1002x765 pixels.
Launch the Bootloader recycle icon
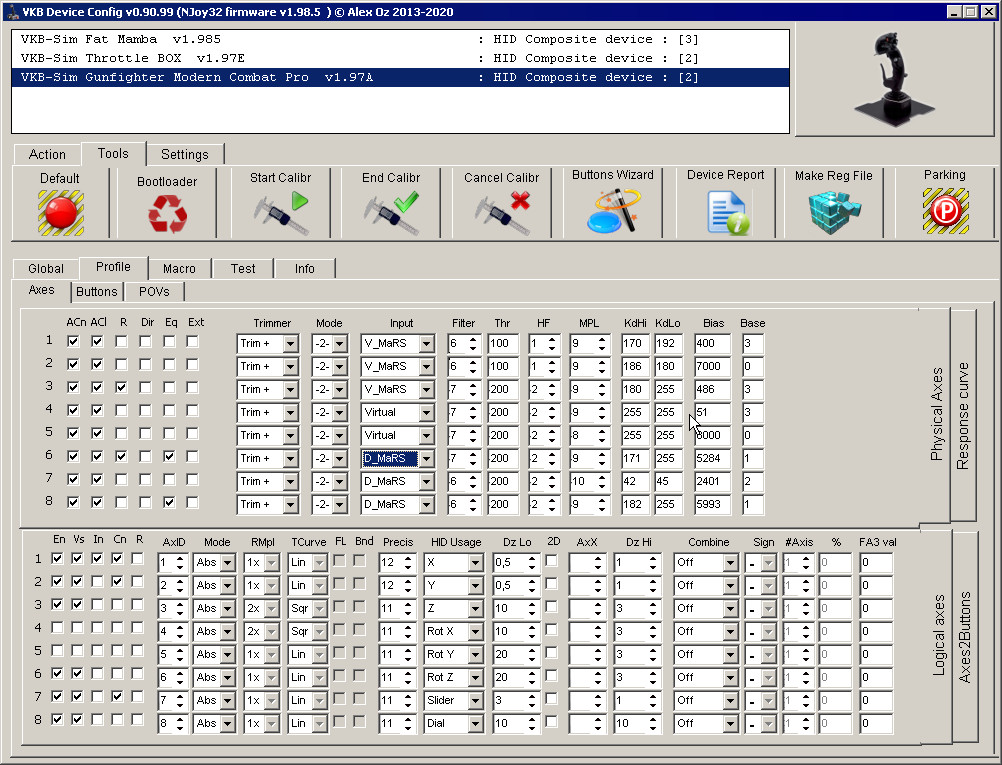point(167,213)
